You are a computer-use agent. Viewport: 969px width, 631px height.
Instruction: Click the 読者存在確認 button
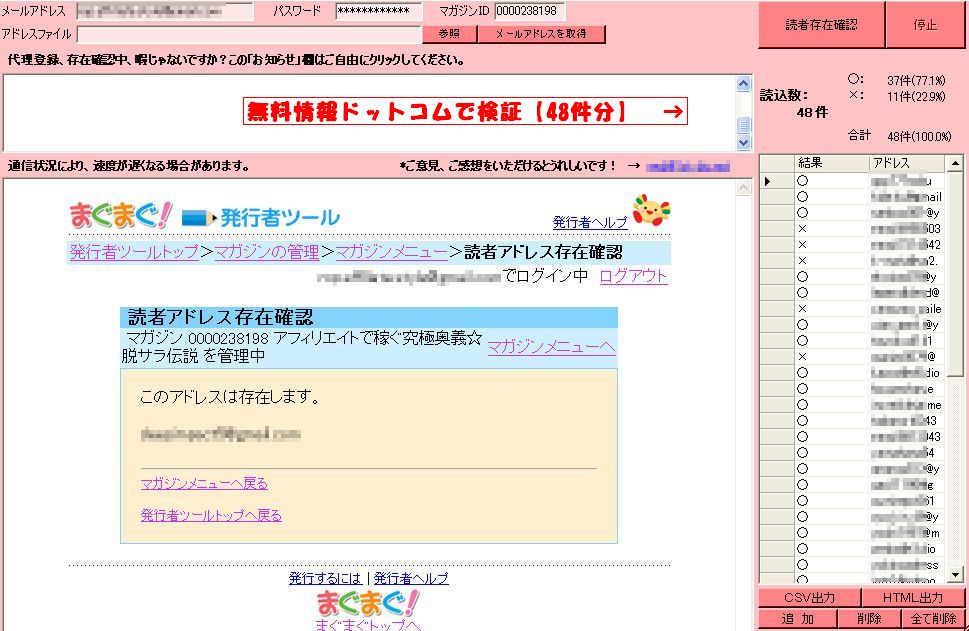(x=821, y=25)
